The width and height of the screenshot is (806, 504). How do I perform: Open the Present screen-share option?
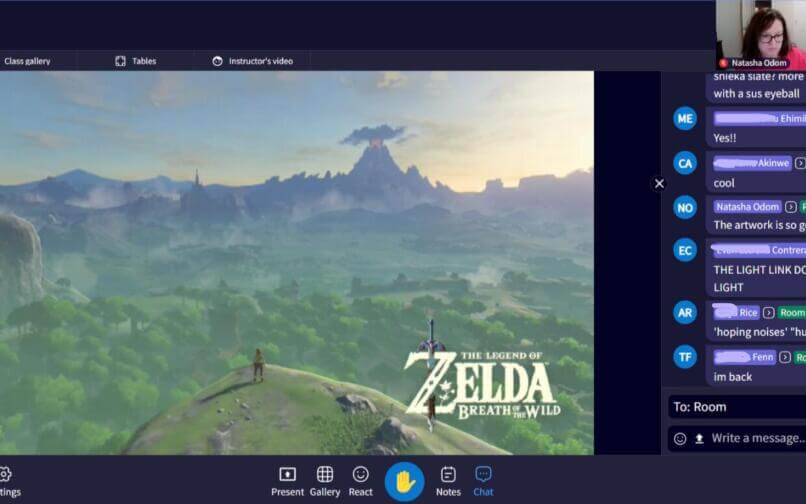pos(287,481)
